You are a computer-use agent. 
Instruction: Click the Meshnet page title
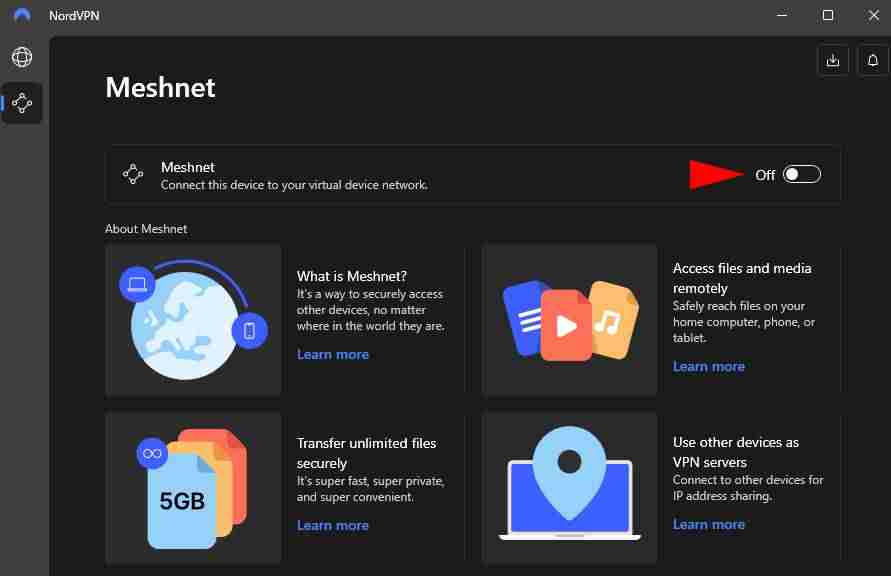(160, 87)
